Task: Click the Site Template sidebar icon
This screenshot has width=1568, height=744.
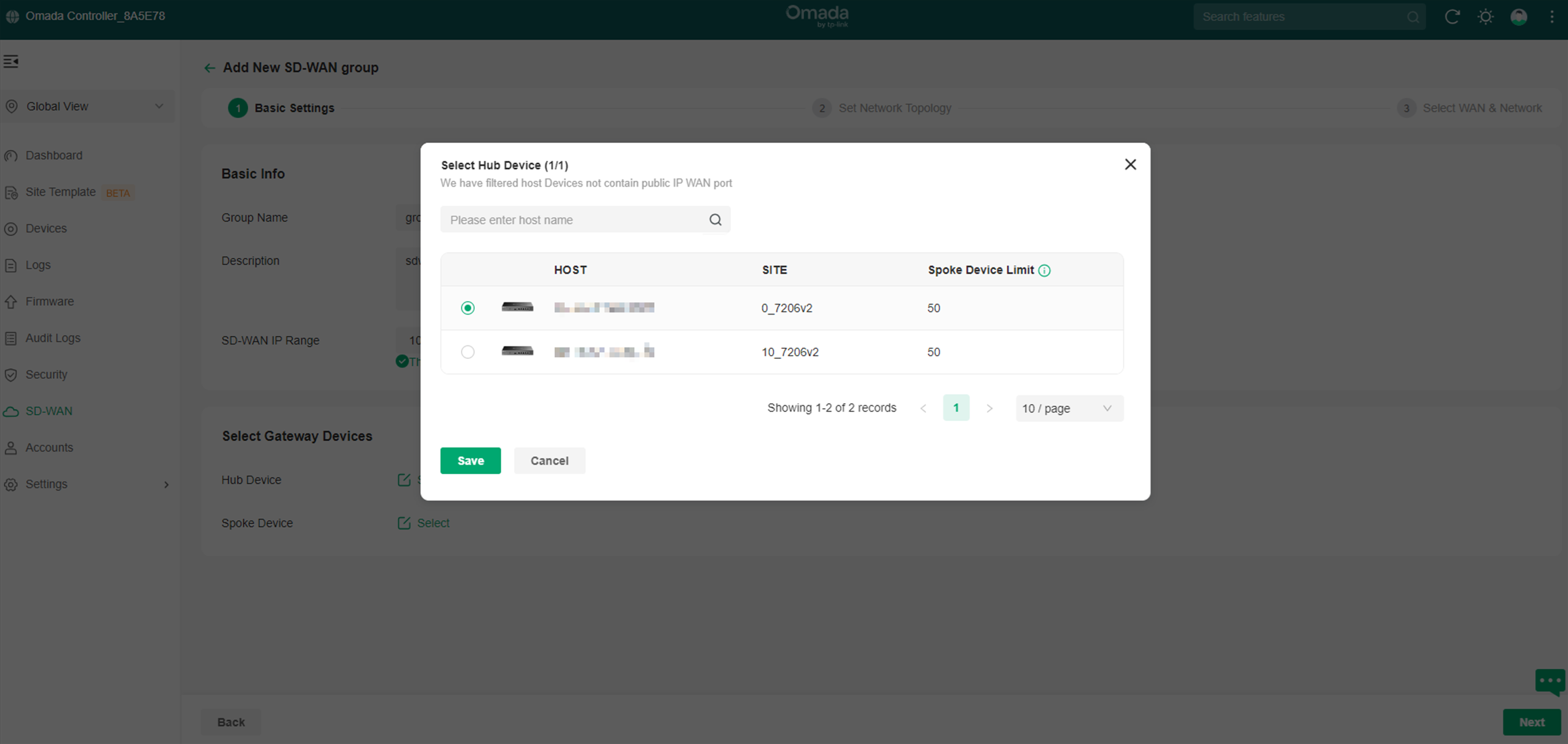Action: pyautogui.click(x=11, y=192)
